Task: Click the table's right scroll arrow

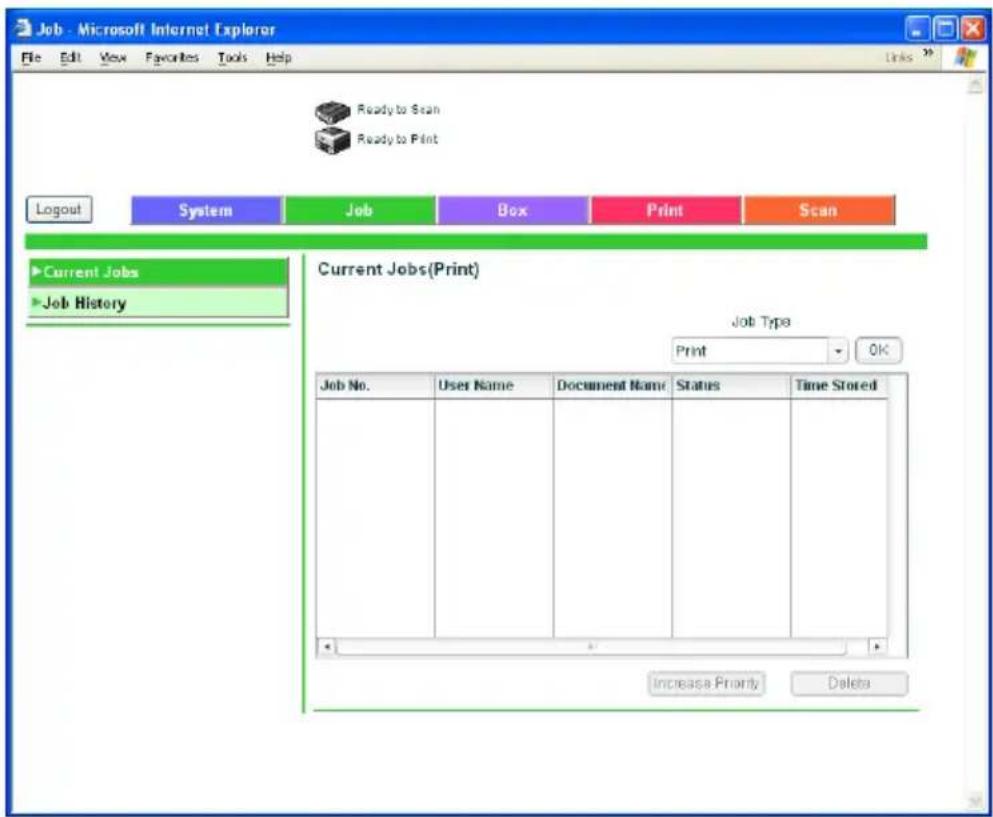Action: pyautogui.click(x=877, y=647)
